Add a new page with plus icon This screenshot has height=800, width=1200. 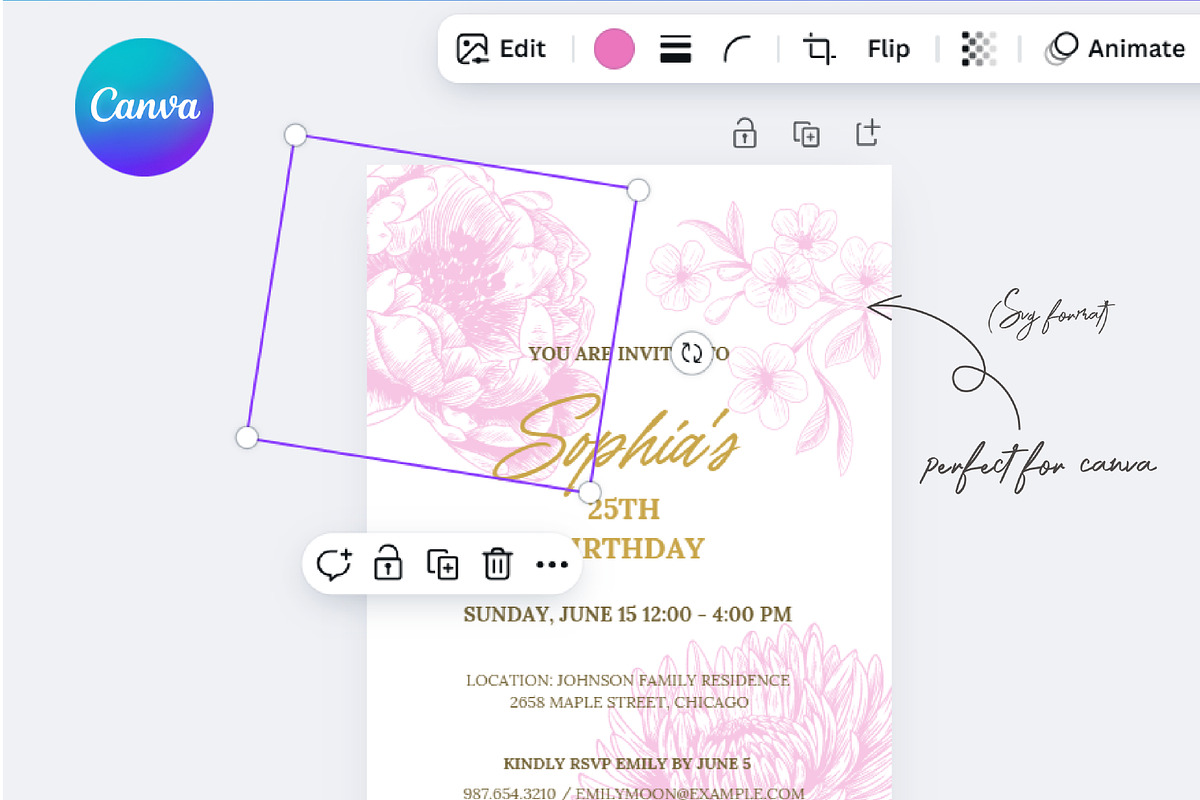click(868, 132)
